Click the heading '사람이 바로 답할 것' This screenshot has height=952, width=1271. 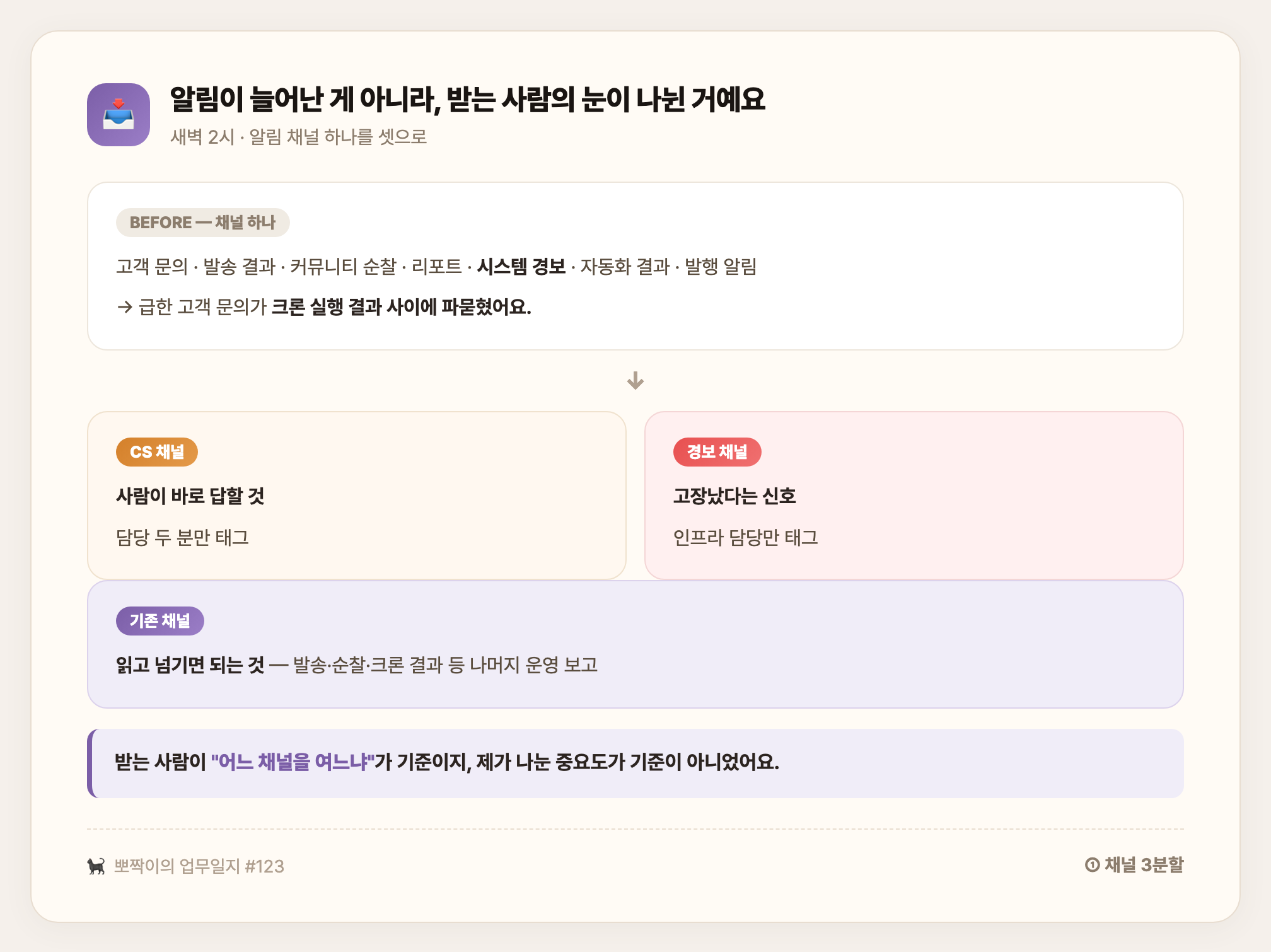[x=190, y=496]
